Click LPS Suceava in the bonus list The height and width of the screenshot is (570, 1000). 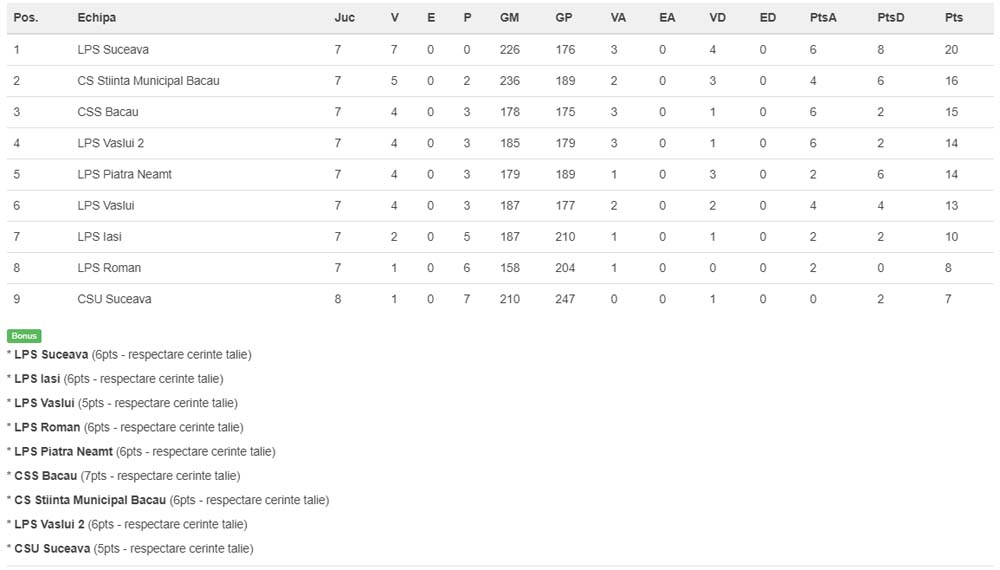(x=51, y=355)
